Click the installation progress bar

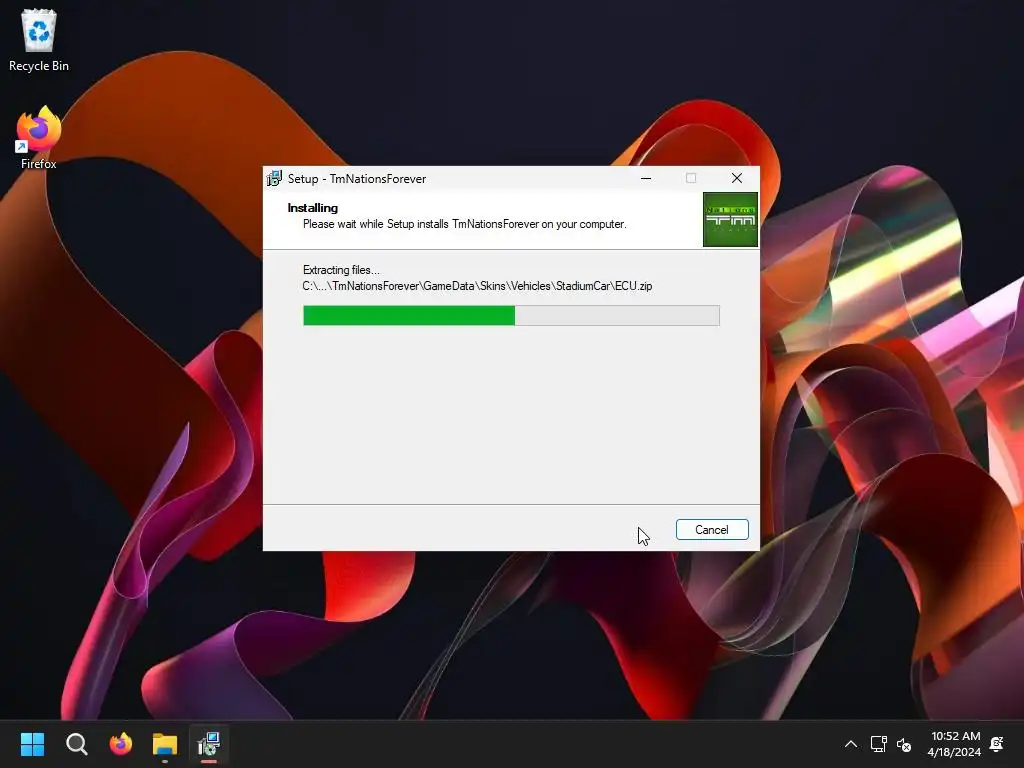[511, 315]
